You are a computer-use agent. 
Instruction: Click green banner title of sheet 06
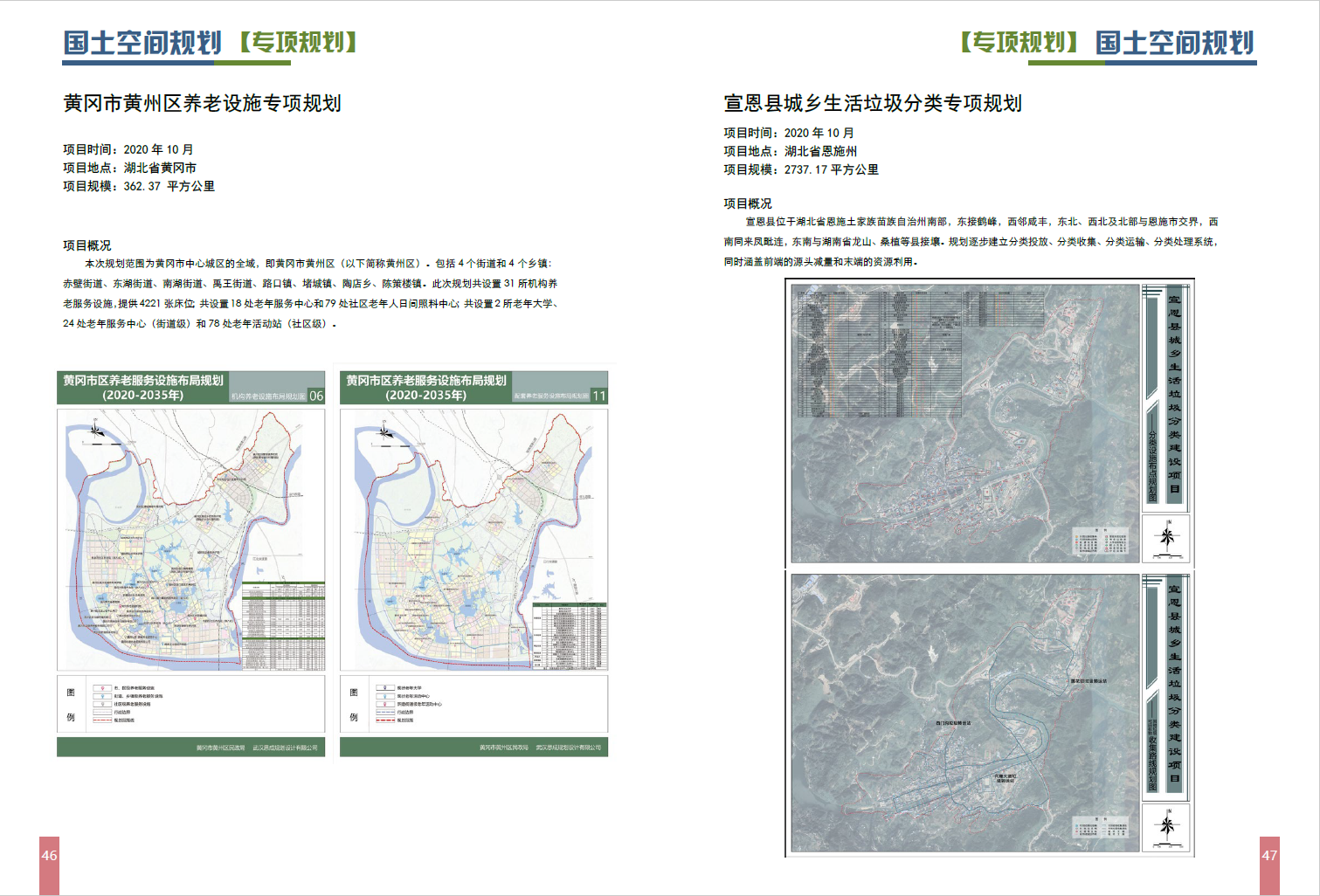point(143,388)
